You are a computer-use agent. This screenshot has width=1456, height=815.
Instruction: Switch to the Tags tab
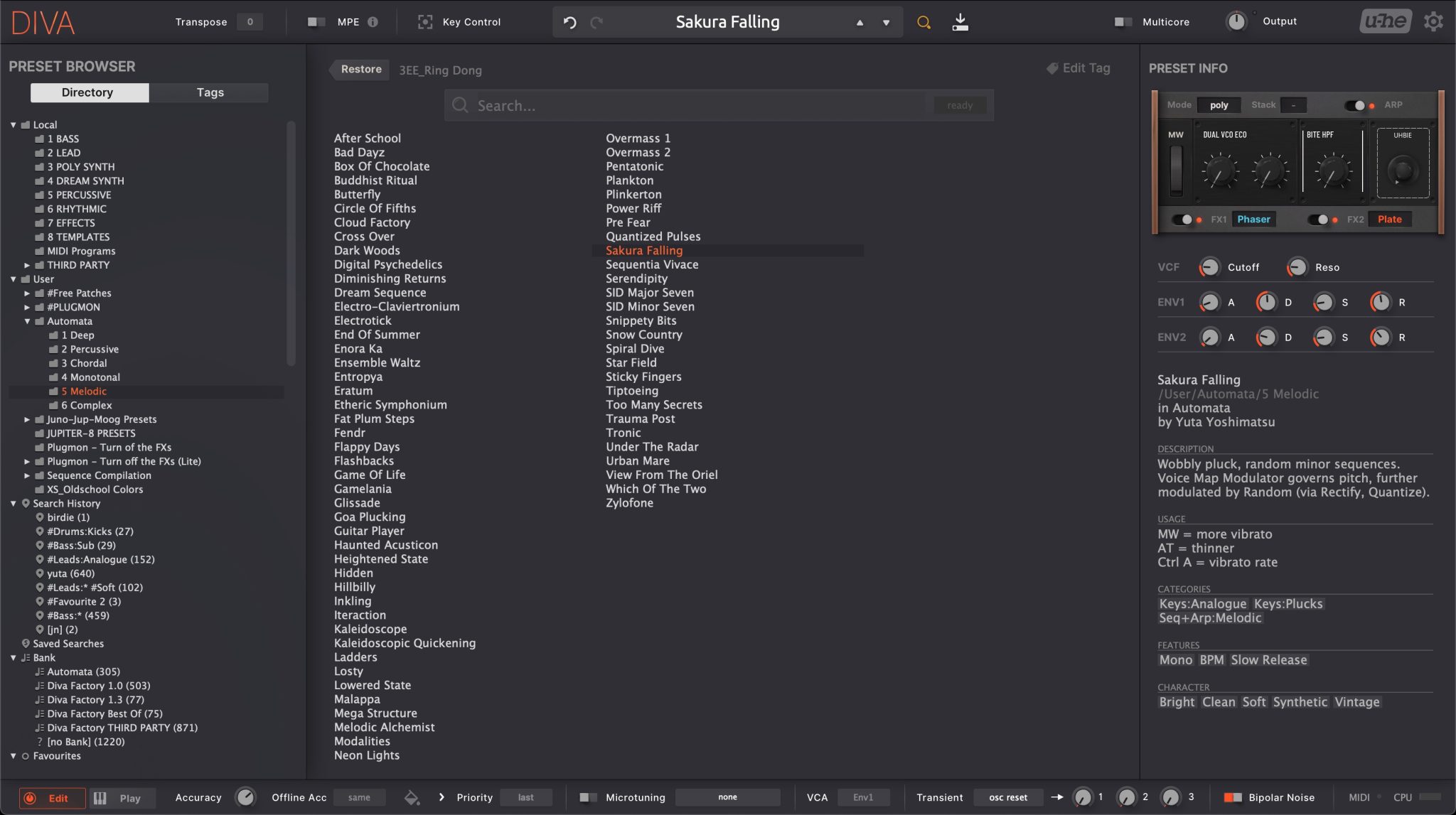pos(210,92)
